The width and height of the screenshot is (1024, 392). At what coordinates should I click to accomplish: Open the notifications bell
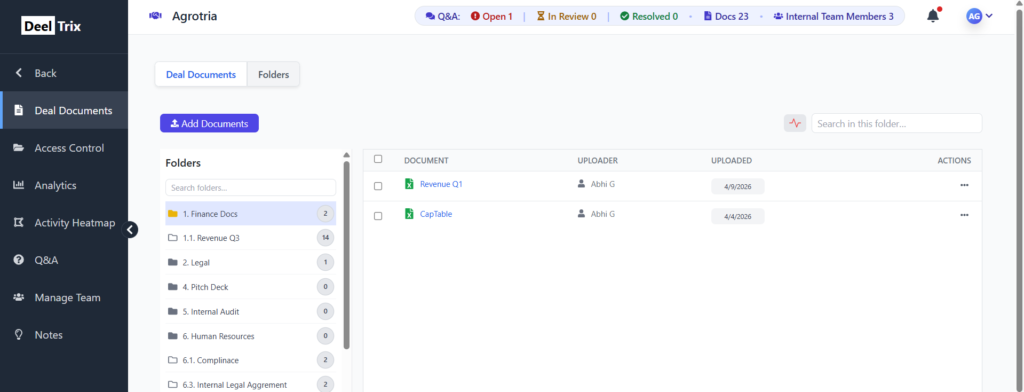(x=933, y=16)
